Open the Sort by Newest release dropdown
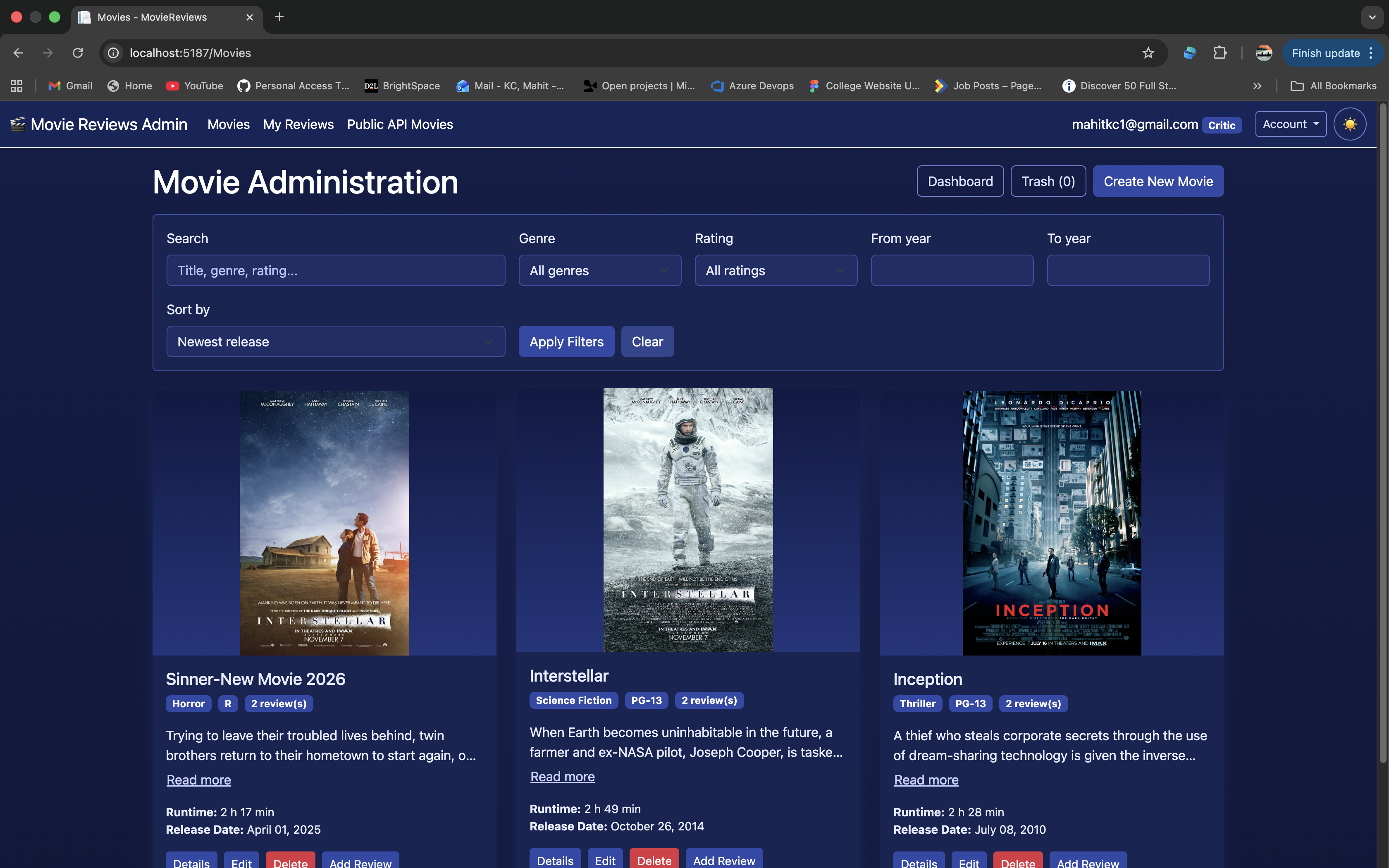Screen dimensions: 1389x868 point(336,341)
